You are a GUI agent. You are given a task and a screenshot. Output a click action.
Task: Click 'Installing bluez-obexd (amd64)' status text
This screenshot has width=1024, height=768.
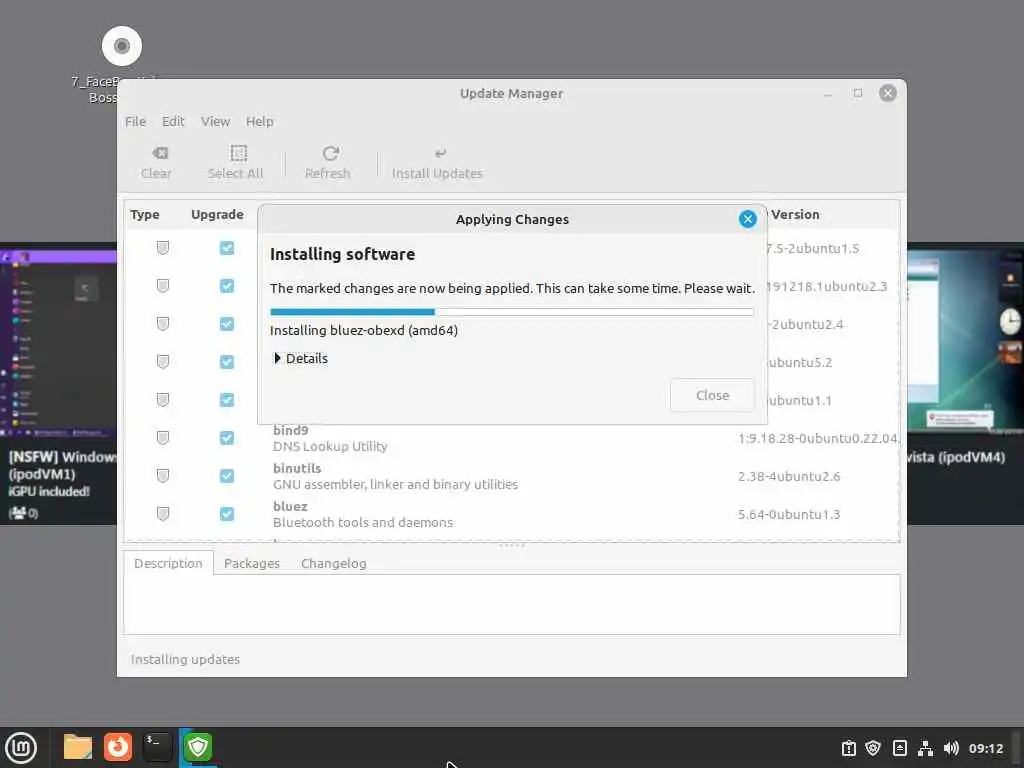tap(364, 330)
